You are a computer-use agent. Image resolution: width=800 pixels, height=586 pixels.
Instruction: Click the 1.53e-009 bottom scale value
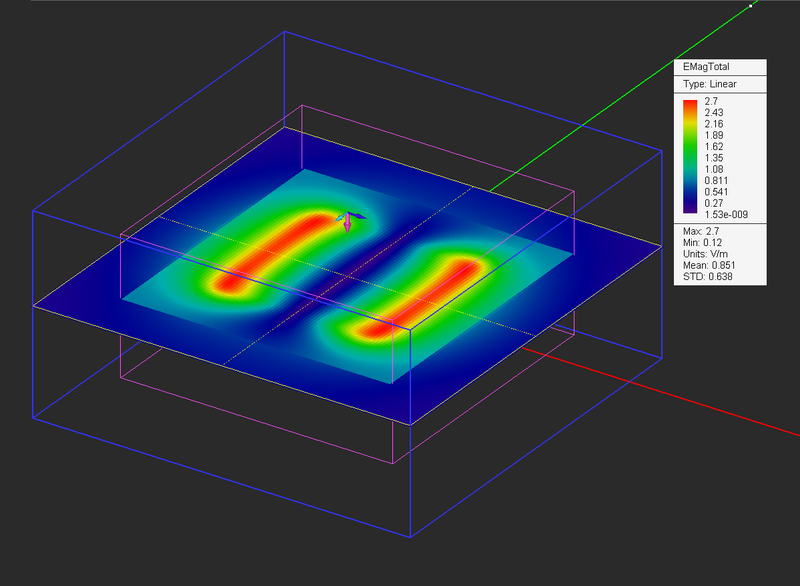(x=726, y=215)
